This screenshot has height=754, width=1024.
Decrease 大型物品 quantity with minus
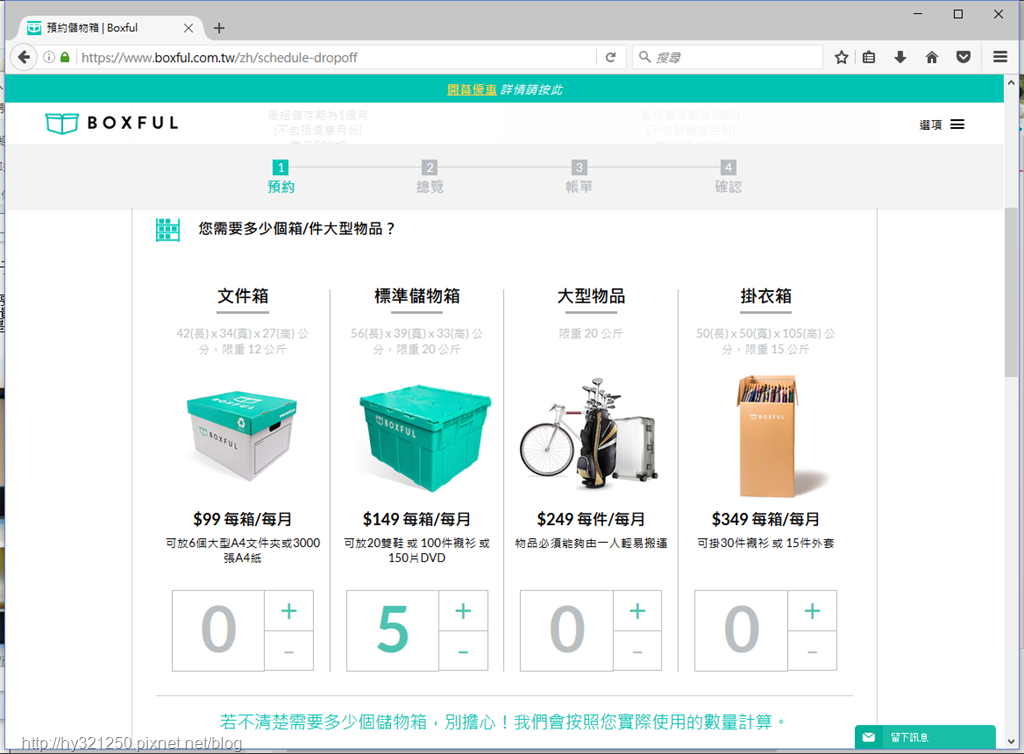(637, 651)
